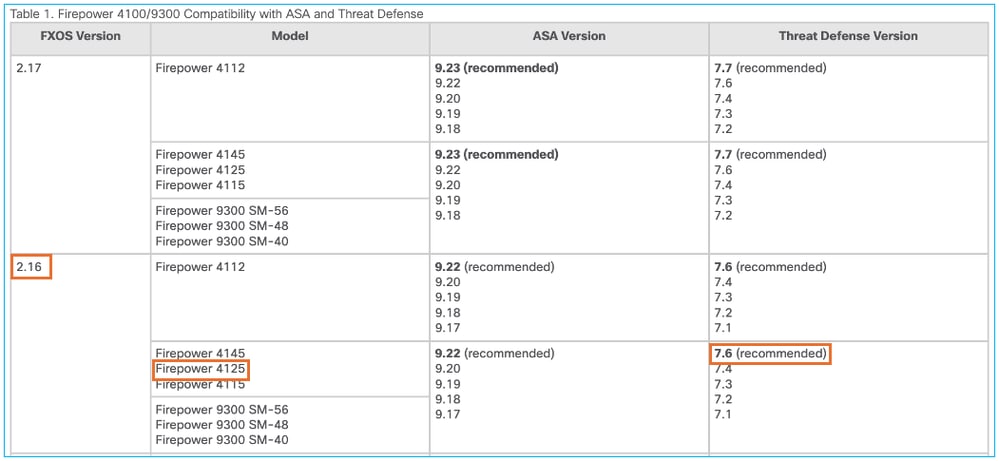Select the 2.17 FXOS version cell

point(28,68)
